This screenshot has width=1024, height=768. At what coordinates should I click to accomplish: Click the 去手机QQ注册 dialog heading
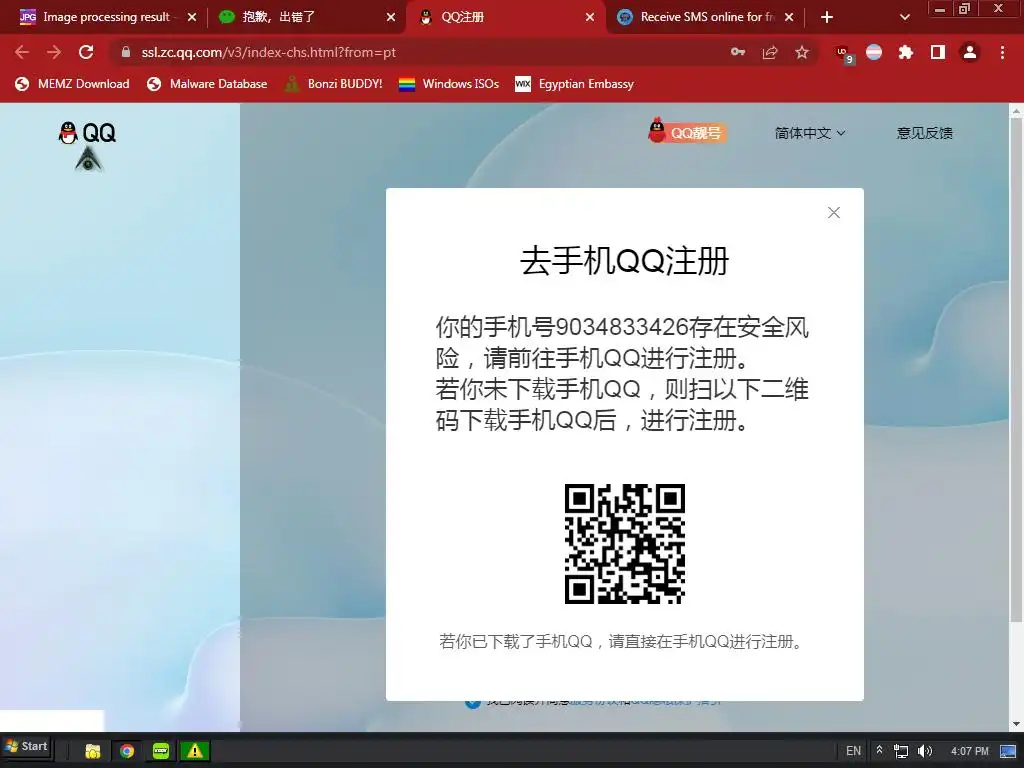coord(624,261)
